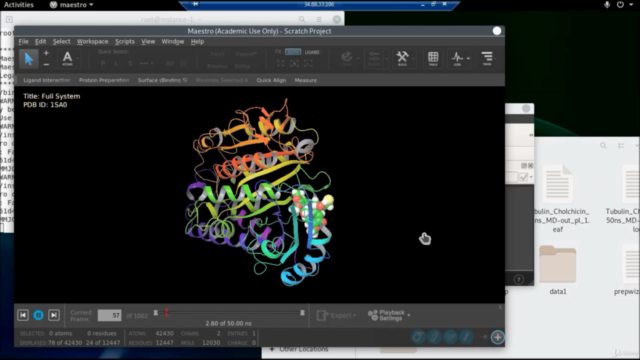The width and height of the screenshot is (640, 360).
Task: Open the Export dropdown in trajectory player
Action: 337,315
